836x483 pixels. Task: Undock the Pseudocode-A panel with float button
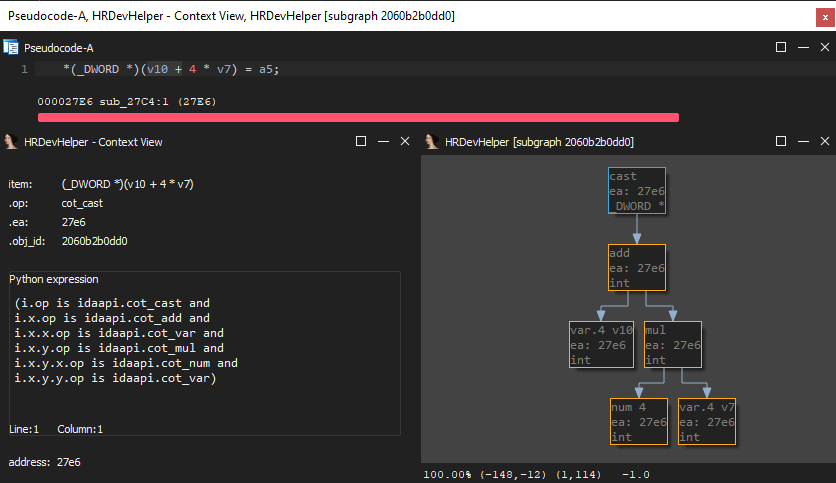[x=781, y=47]
